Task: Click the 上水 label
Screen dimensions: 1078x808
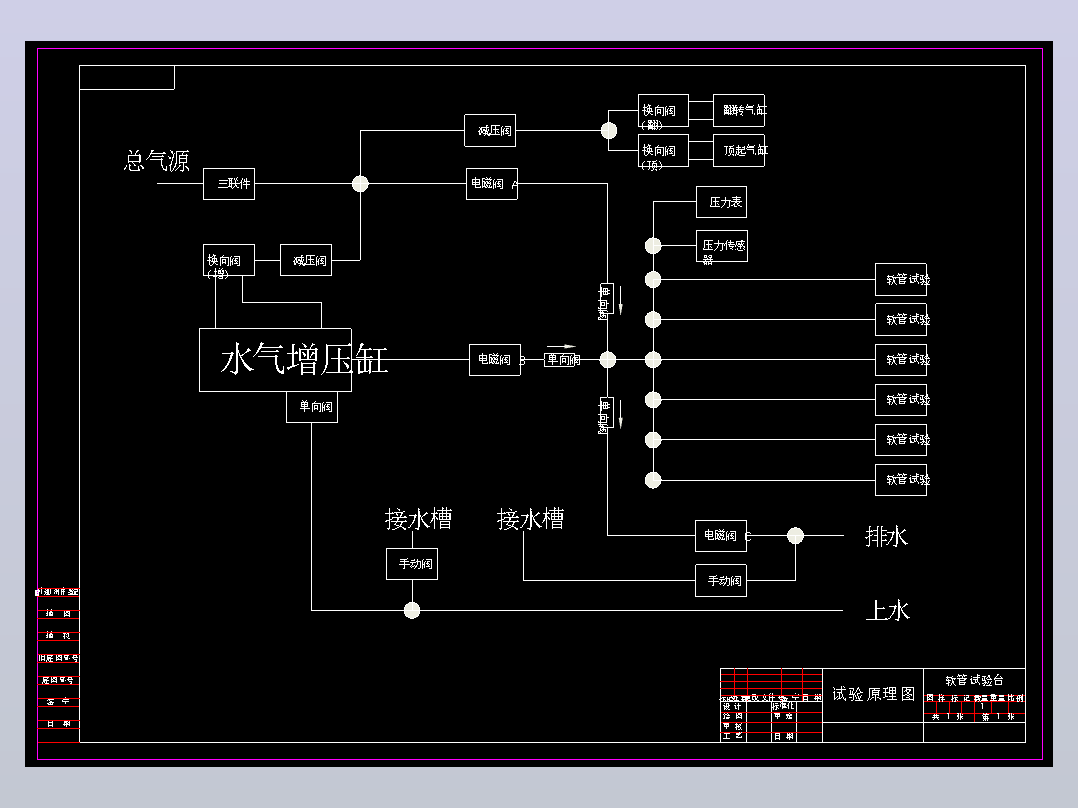Action: click(887, 611)
